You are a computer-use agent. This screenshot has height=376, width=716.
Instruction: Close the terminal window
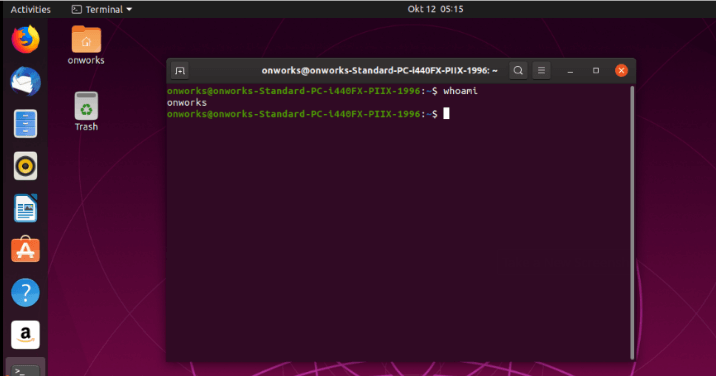(621, 70)
